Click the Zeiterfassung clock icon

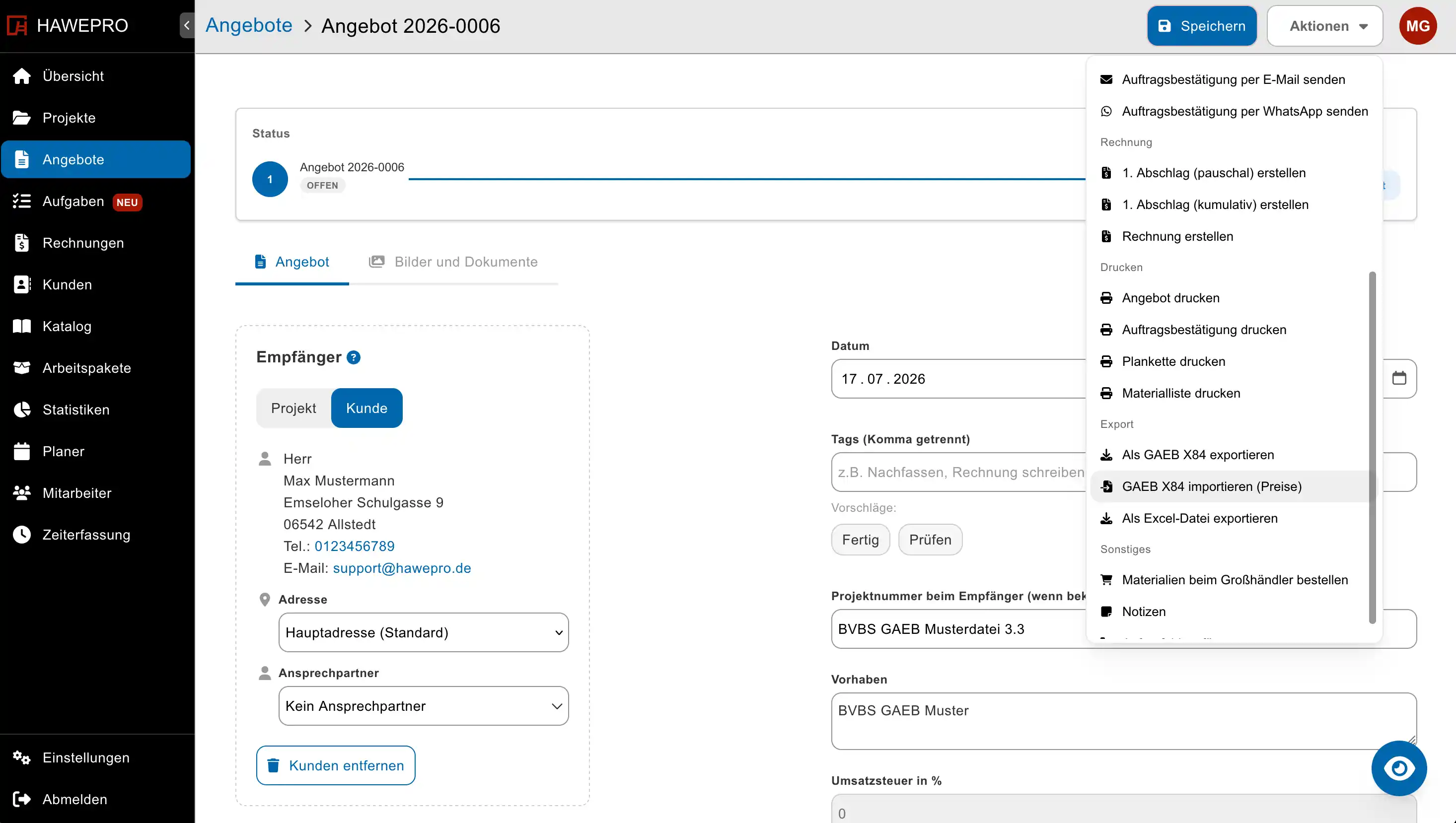coord(21,535)
